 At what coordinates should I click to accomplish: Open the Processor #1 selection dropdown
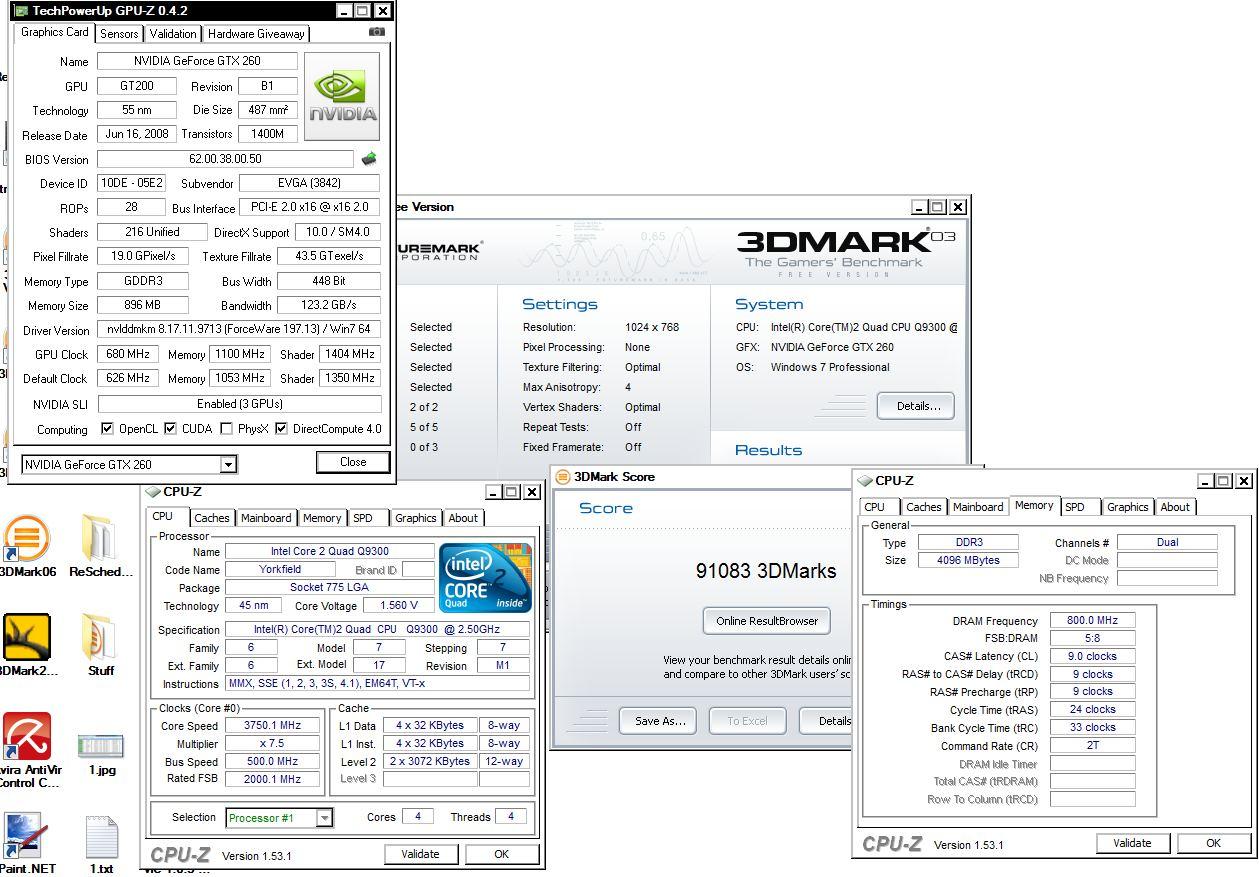[324, 818]
